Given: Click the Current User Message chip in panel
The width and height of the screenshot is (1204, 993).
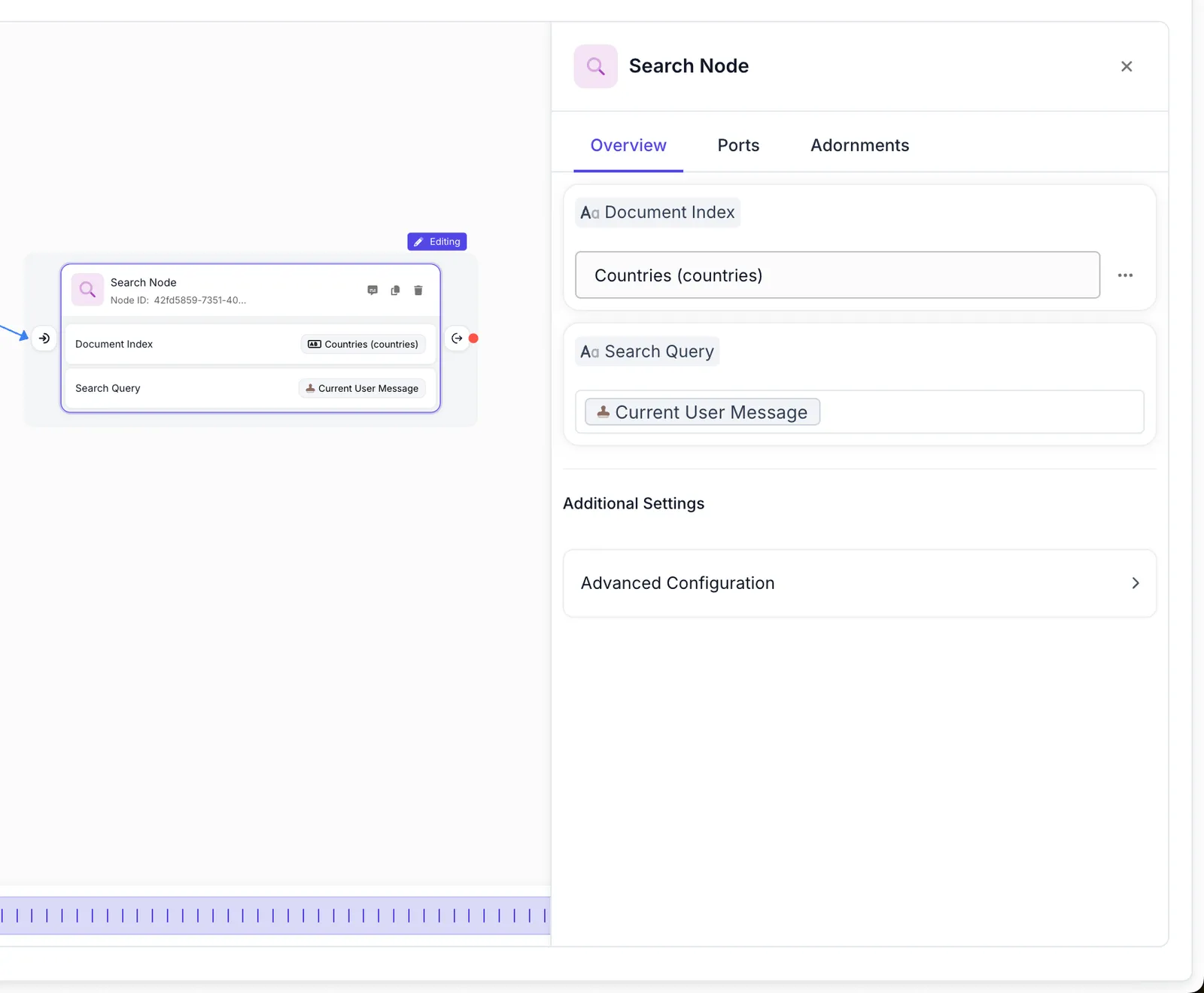Looking at the screenshot, I should click(703, 412).
